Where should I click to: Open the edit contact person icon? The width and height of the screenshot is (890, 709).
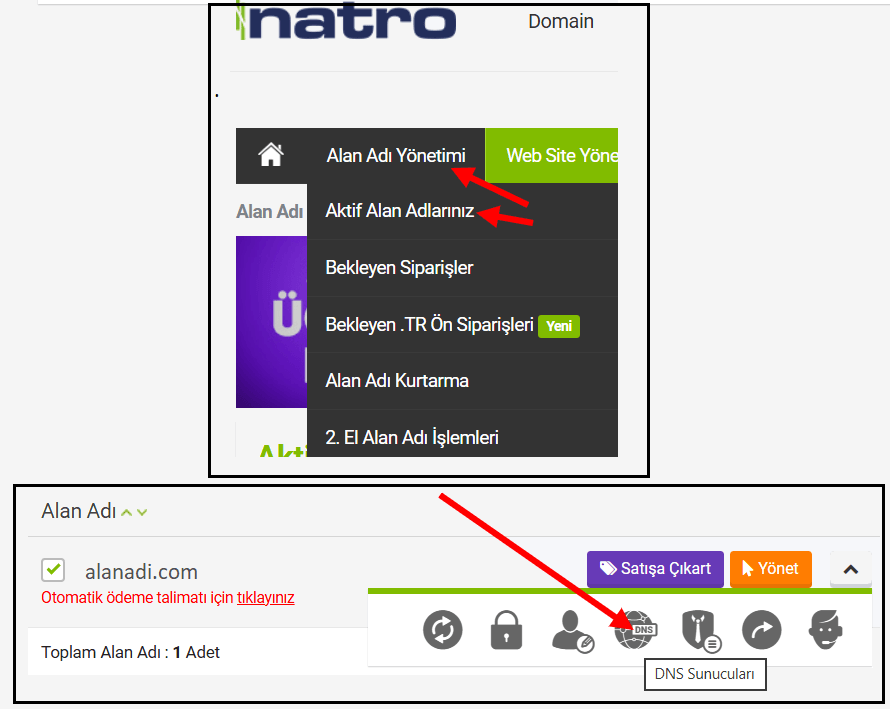[572, 631]
